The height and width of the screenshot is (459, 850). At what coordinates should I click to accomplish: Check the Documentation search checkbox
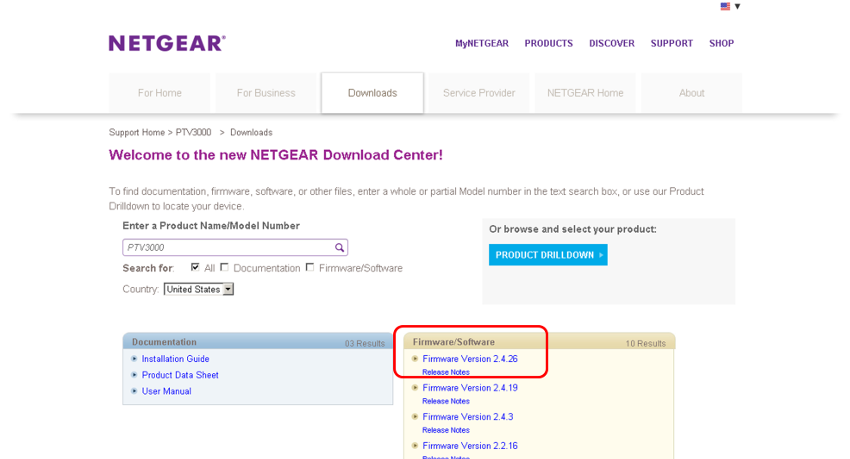click(x=224, y=267)
